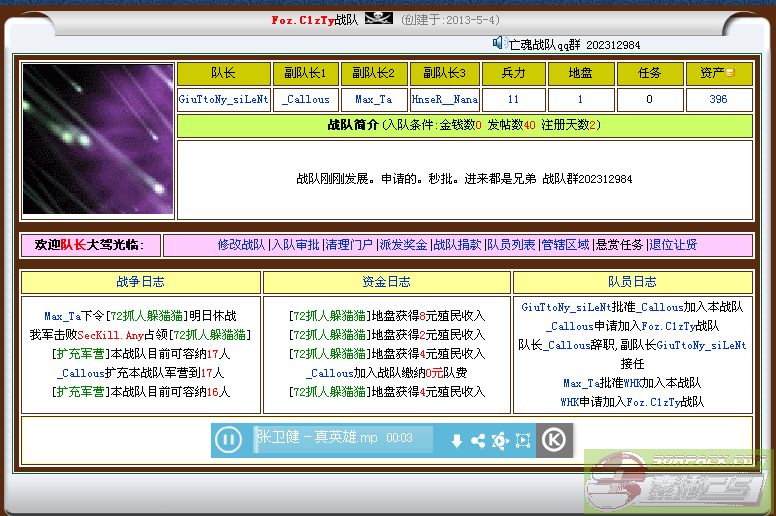Click 退位让贤 menu option
Image resolution: width=776 pixels, height=516 pixels.
[673, 245]
